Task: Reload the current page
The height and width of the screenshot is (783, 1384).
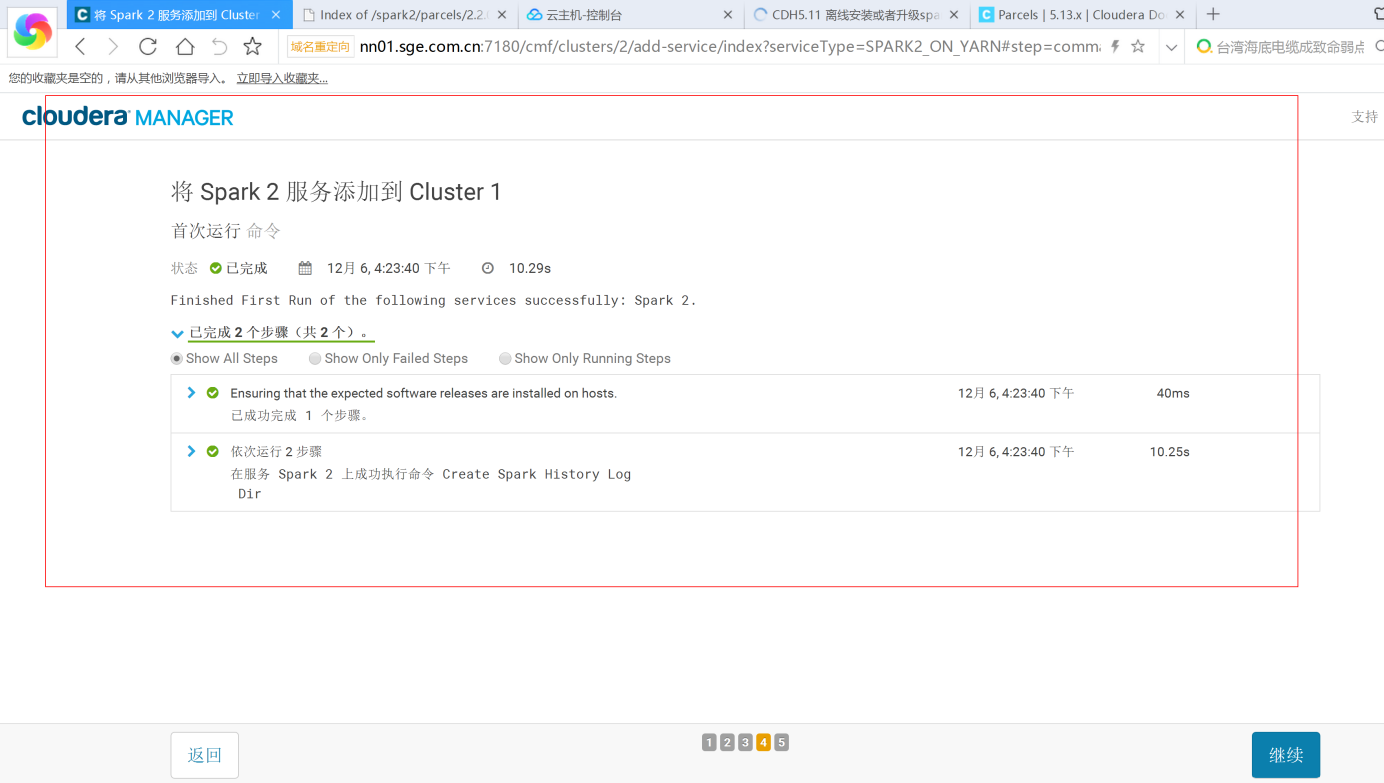Action: point(148,47)
